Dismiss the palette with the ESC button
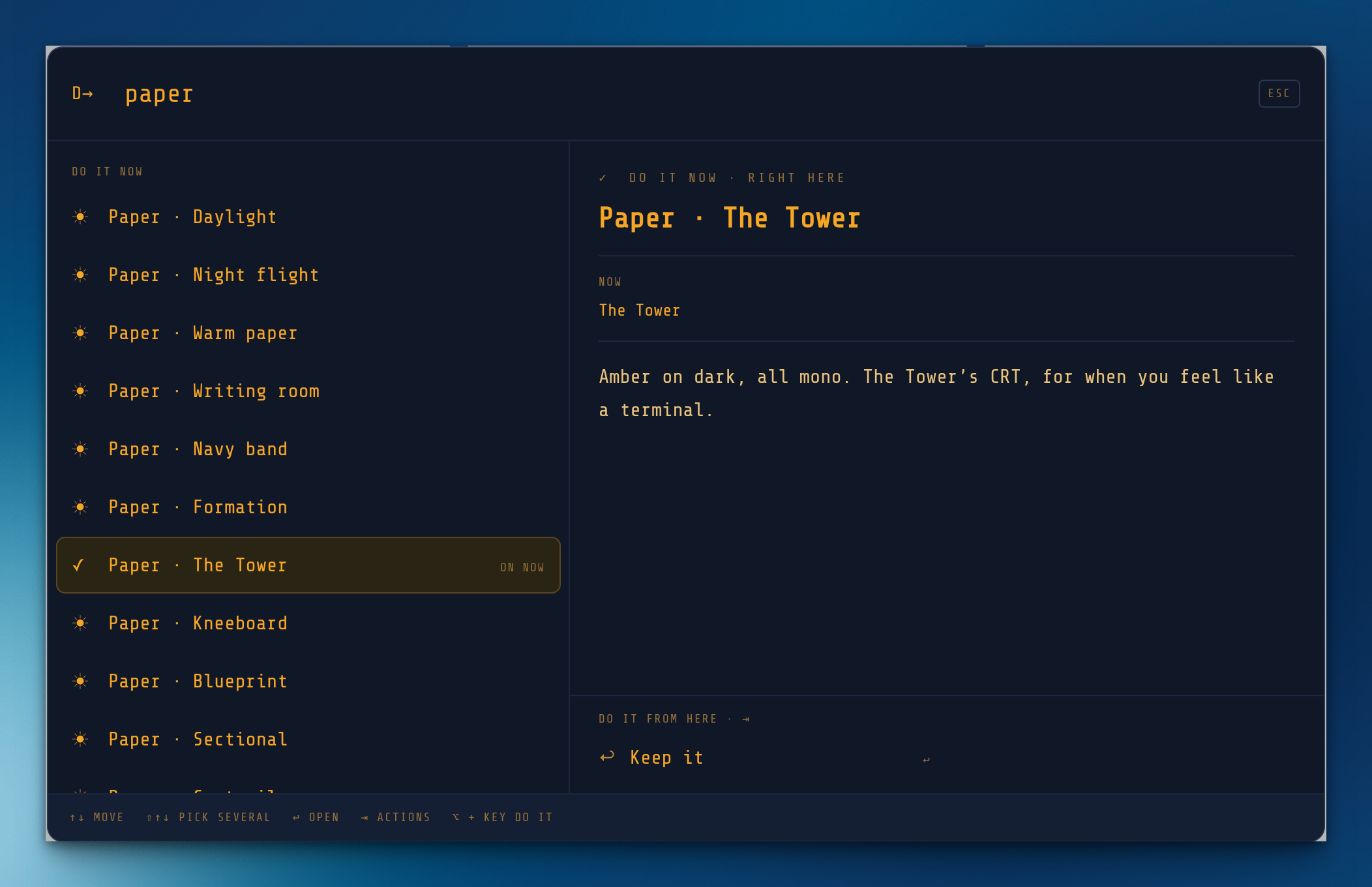1372x887 pixels. [x=1279, y=93]
